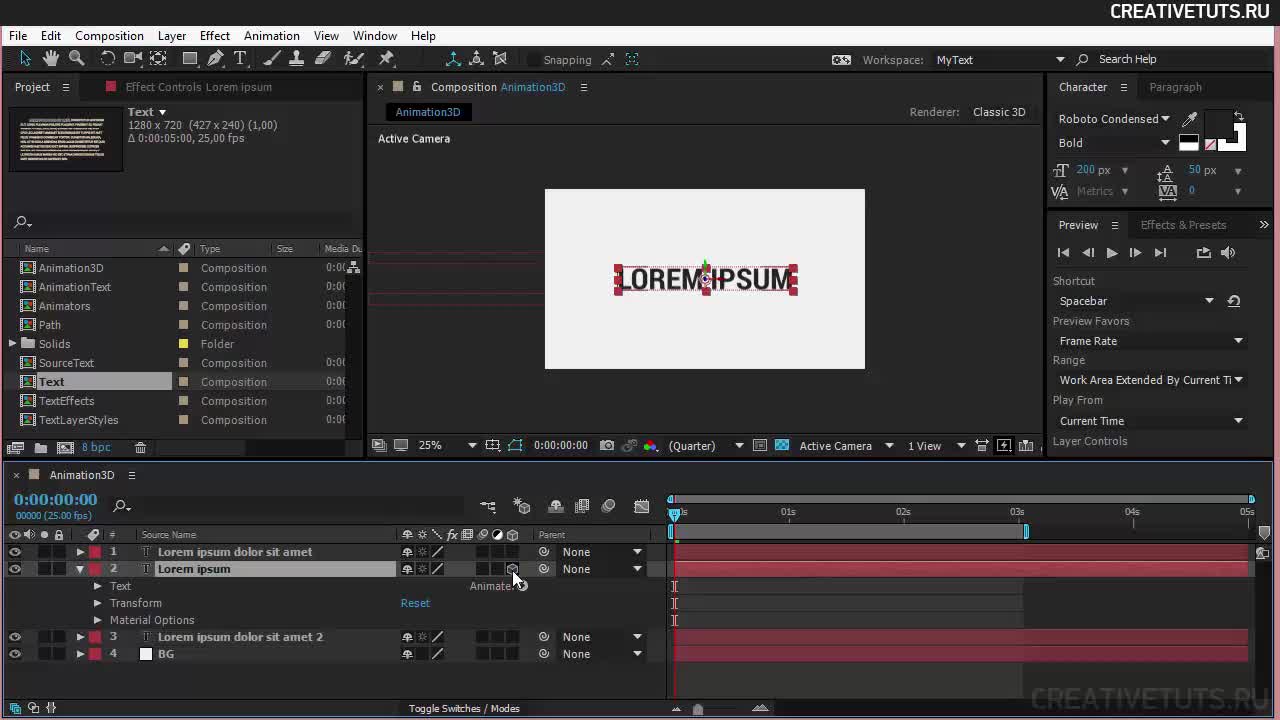Toggle the Snapping checkbox
The width and height of the screenshot is (1280, 720).
(x=533, y=60)
